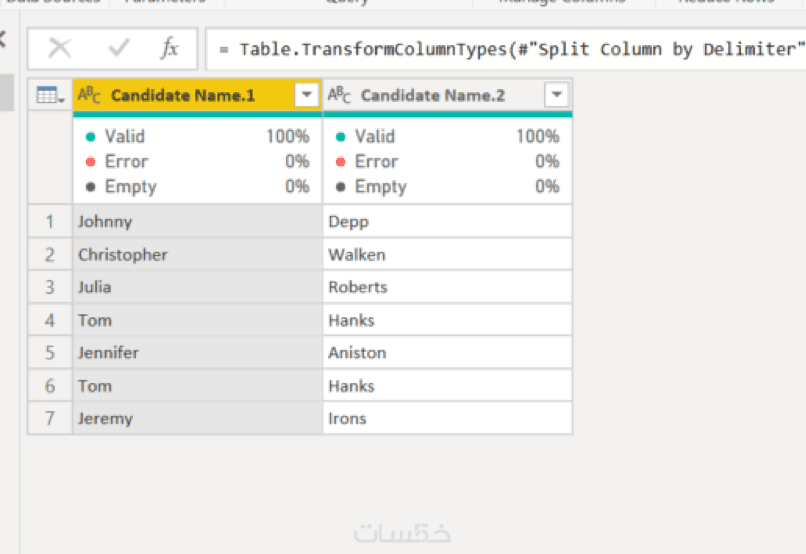
Task: Click the fx add step icon
Action: (x=170, y=48)
